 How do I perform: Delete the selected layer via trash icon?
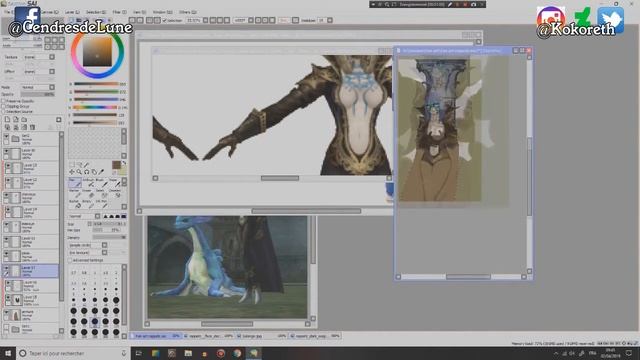point(32,127)
